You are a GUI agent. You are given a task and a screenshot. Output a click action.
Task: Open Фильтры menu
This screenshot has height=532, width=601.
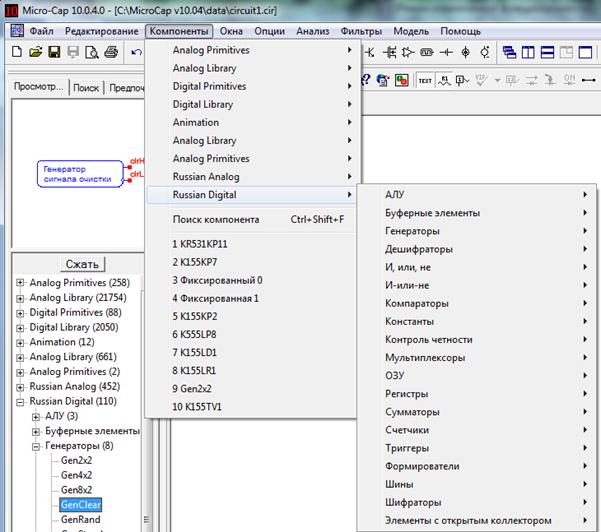(361, 31)
